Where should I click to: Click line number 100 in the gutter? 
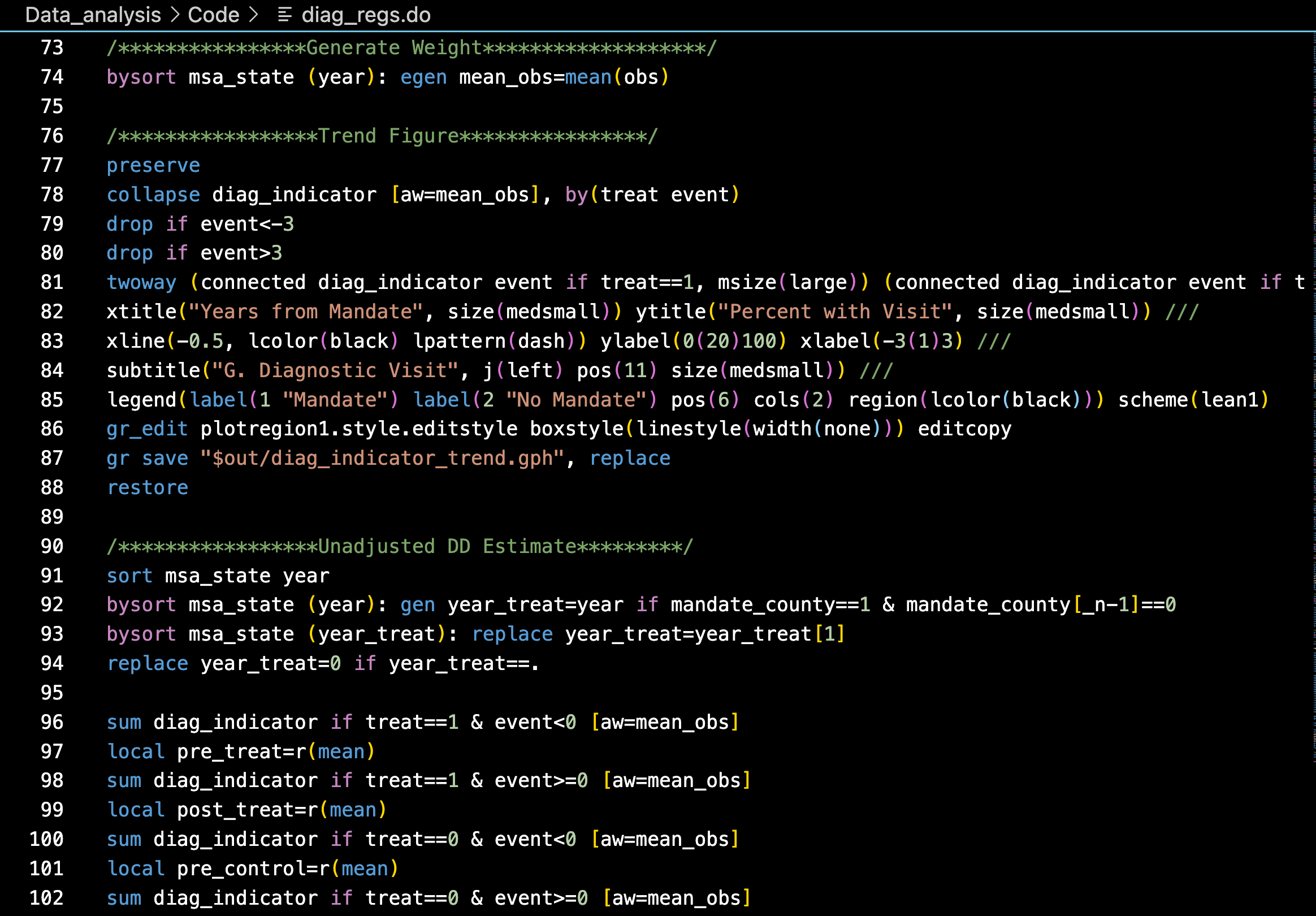(46, 839)
